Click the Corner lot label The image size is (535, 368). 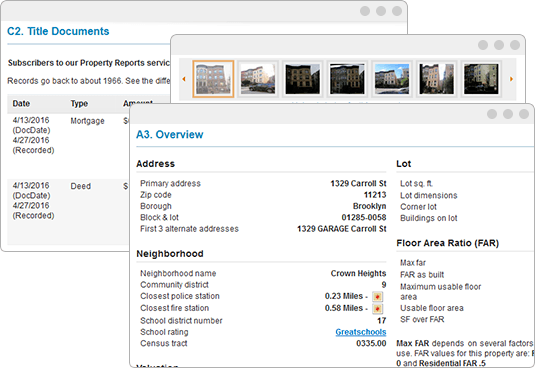coord(418,207)
